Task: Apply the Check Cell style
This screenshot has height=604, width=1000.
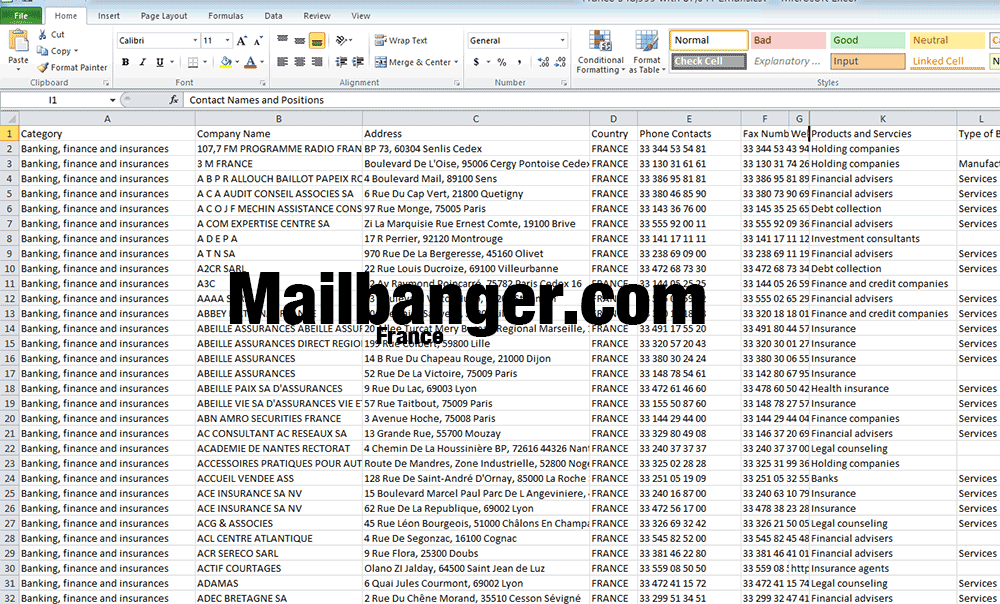Action: coord(709,61)
